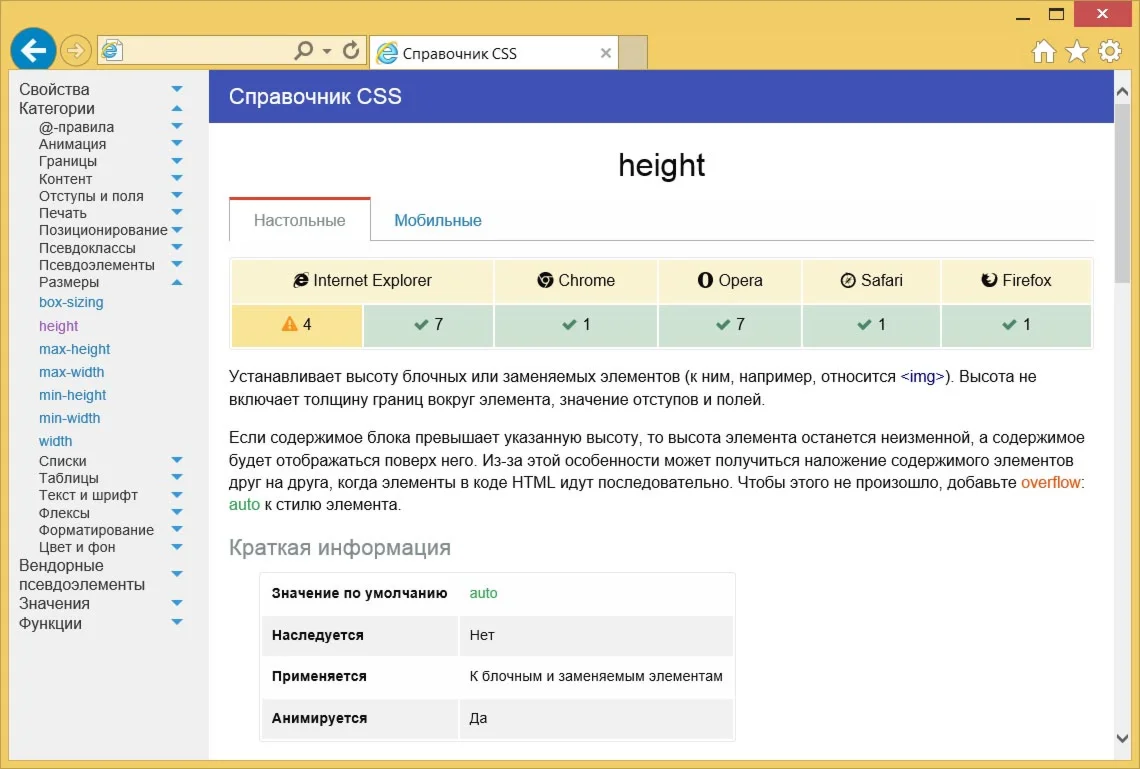Open browser settings with the gear icon
Viewport: 1140px width, 769px height.
pos(1110,51)
